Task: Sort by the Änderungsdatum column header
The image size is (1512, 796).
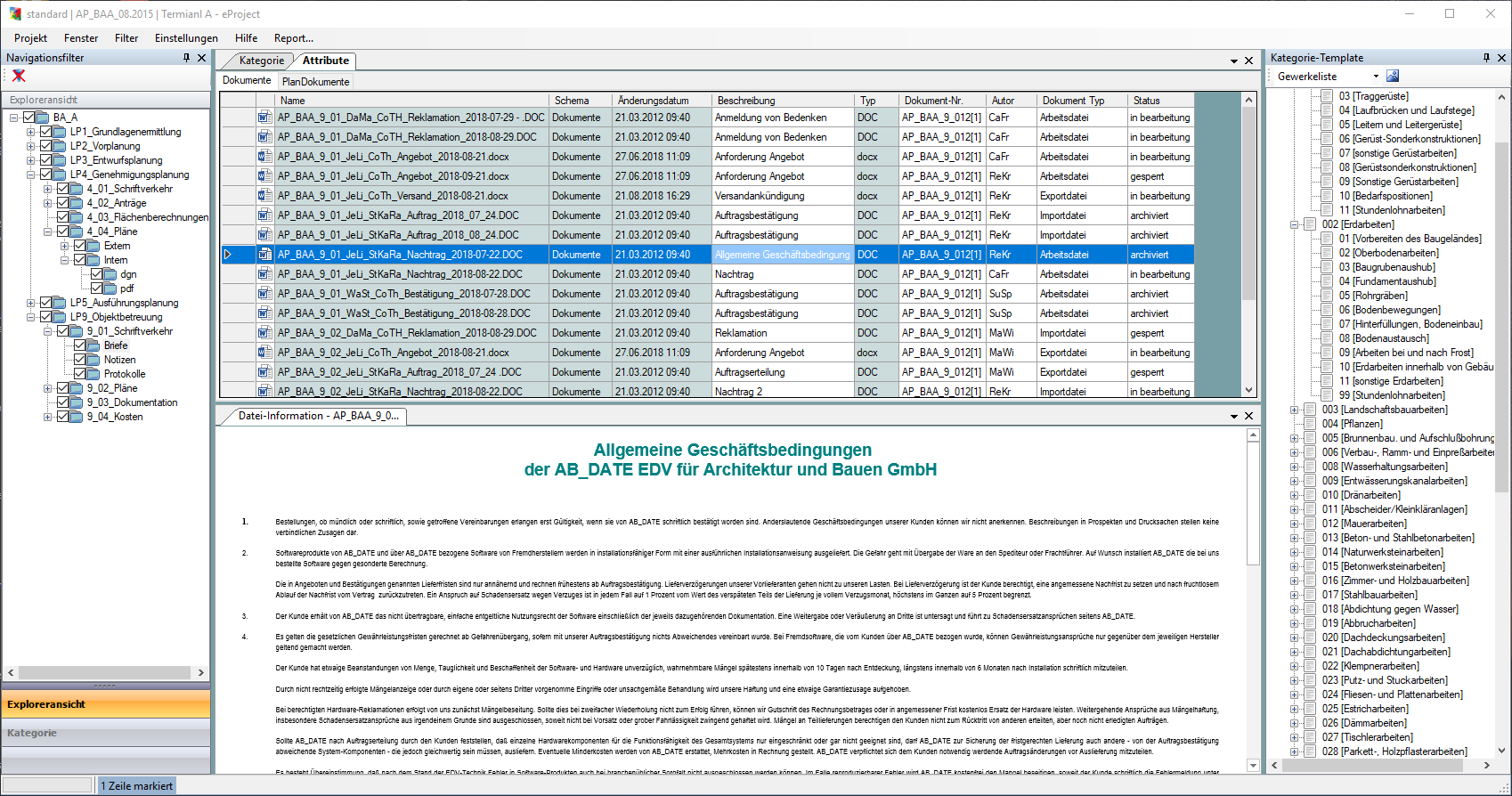Action: (662, 101)
